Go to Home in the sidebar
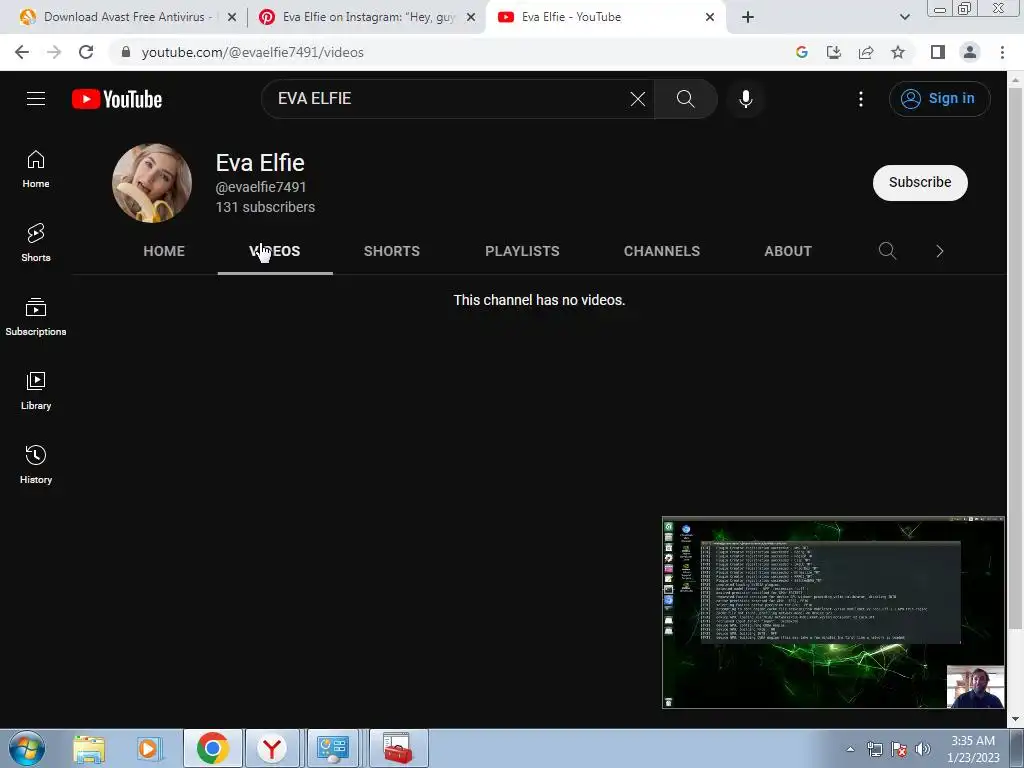The height and width of the screenshot is (768, 1024). point(36,168)
